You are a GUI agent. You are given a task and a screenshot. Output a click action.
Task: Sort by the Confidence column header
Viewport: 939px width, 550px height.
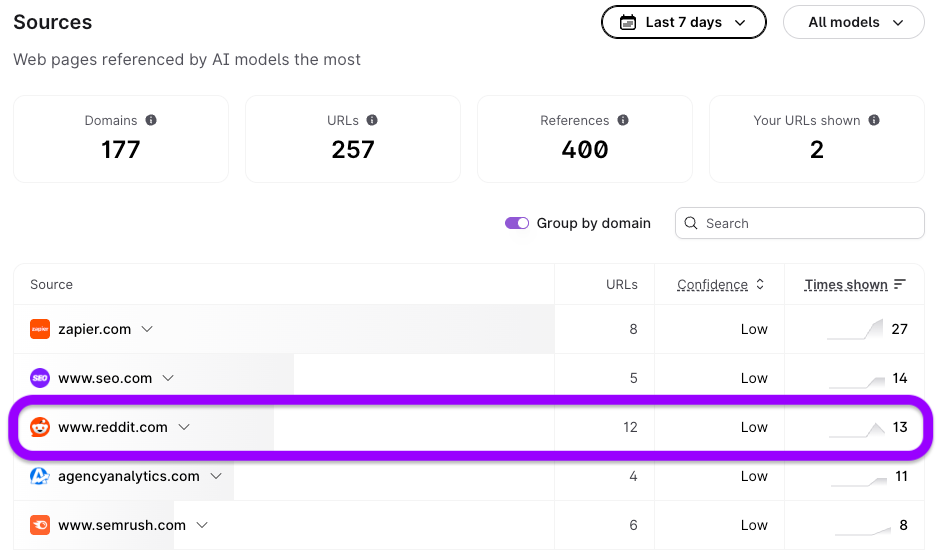coord(720,285)
